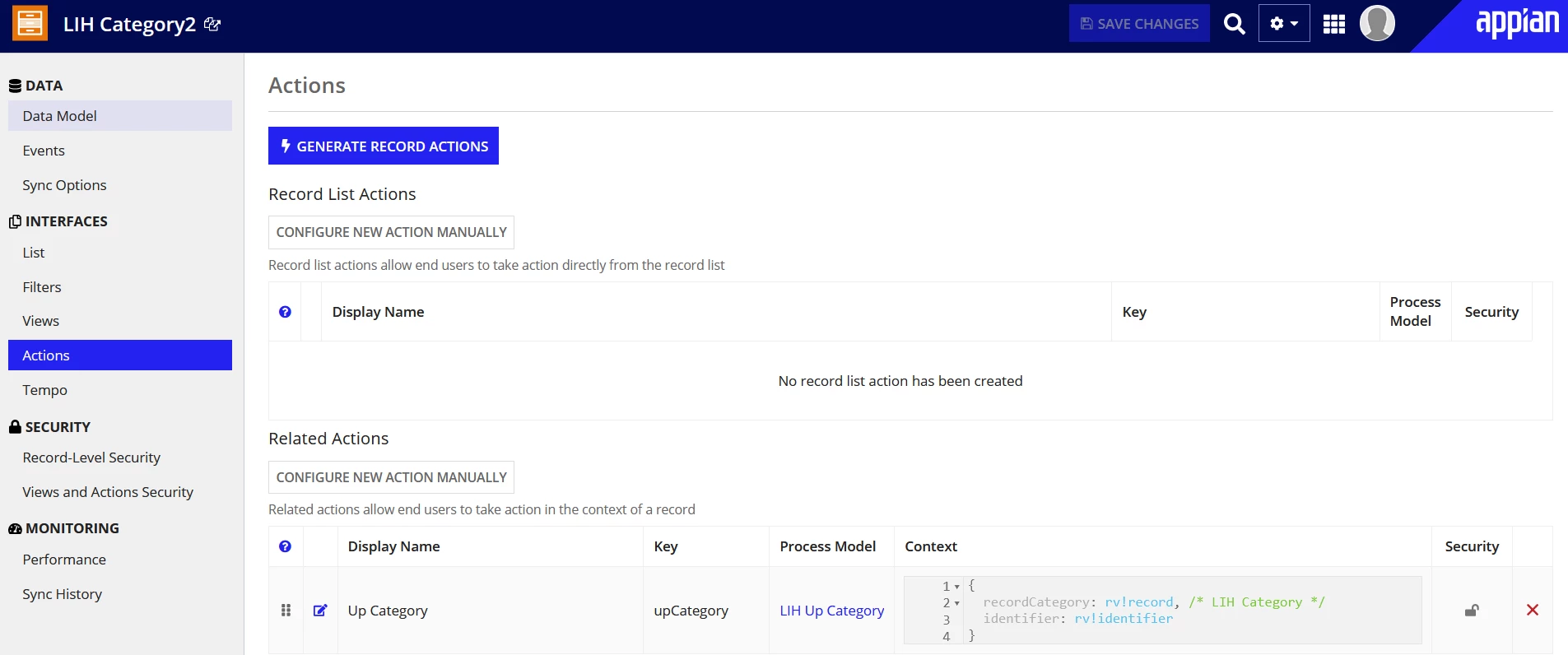Image resolution: width=1568 pixels, height=655 pixels.
Task: Collapse code at line 1 of context
Action: click(957, 587)
